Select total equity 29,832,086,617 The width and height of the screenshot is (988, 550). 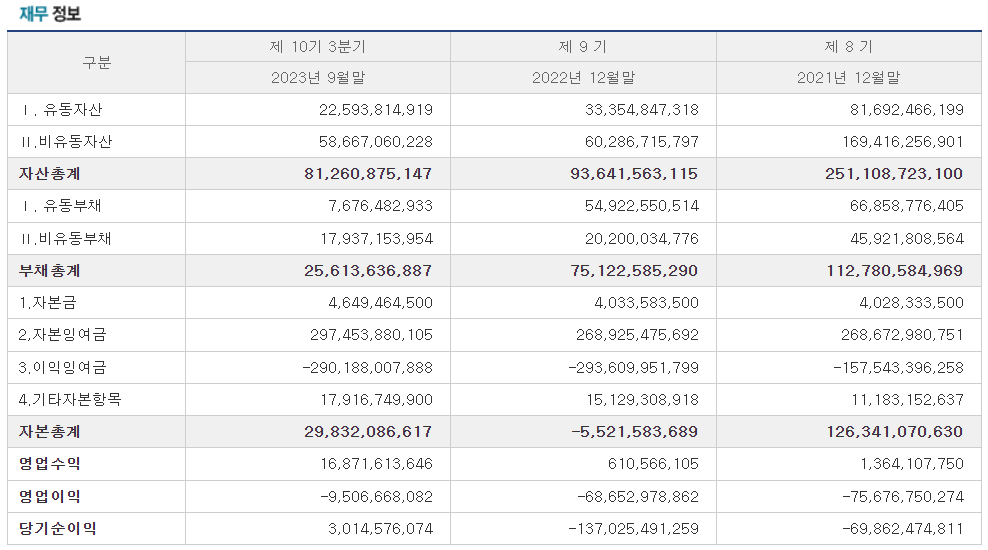368,432
